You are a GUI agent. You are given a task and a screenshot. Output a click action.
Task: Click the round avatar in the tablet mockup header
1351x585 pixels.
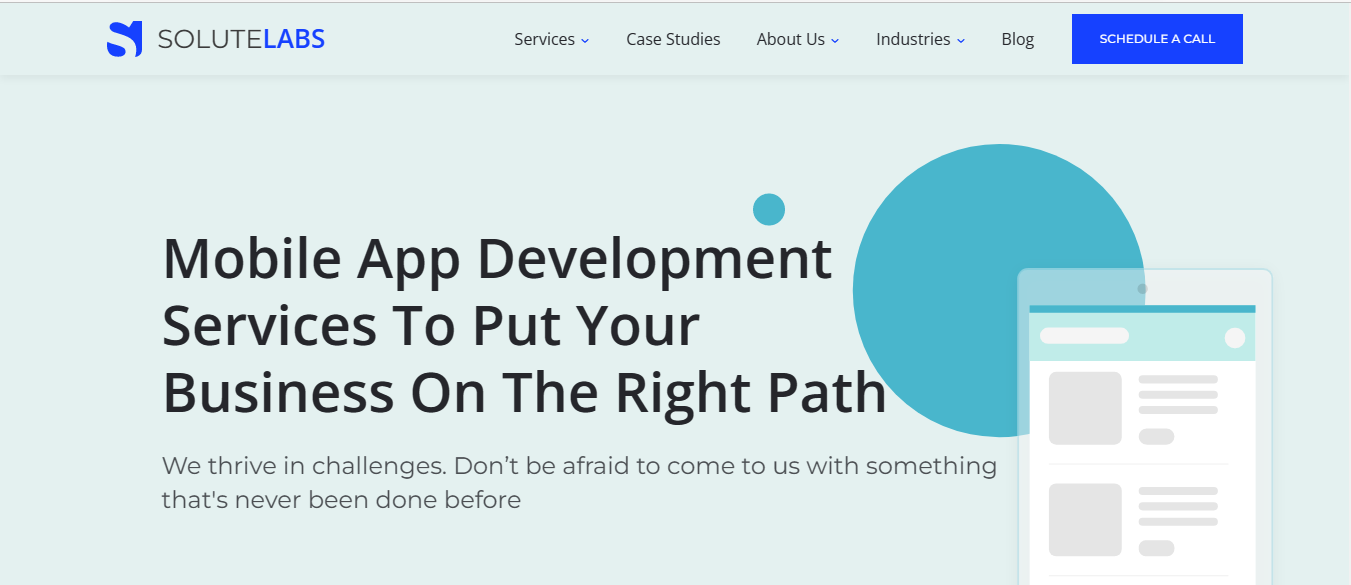[x=1235, y=338]
